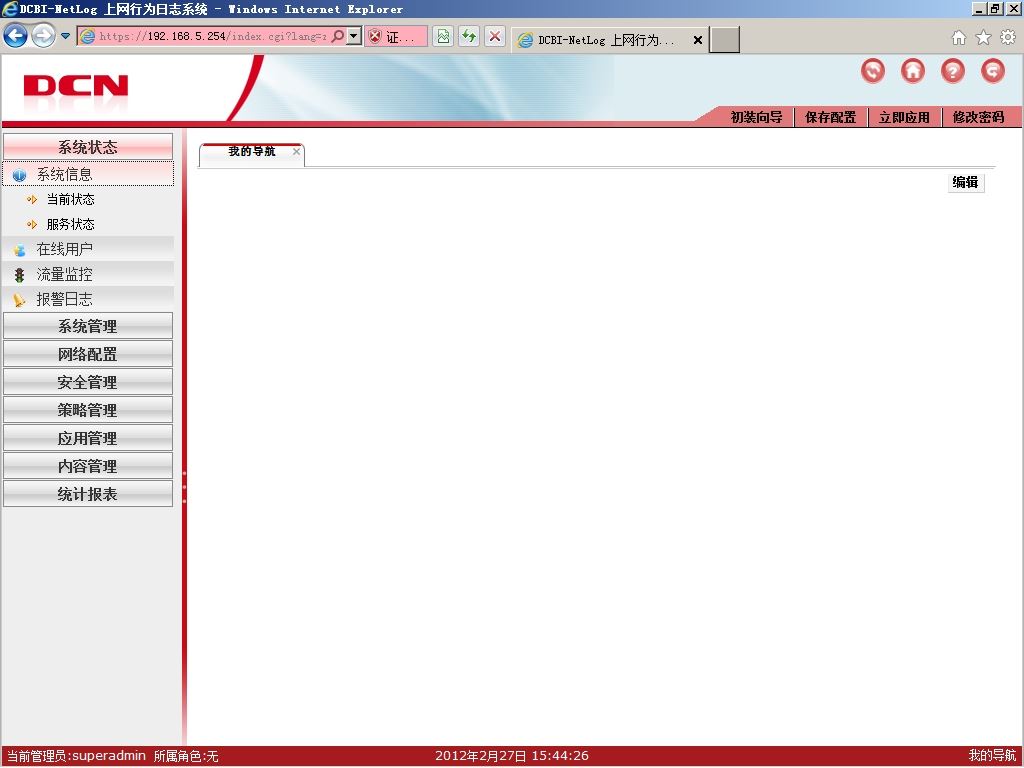
Task: Click 所属角色:无 in status bar
Action: (186, 756)
